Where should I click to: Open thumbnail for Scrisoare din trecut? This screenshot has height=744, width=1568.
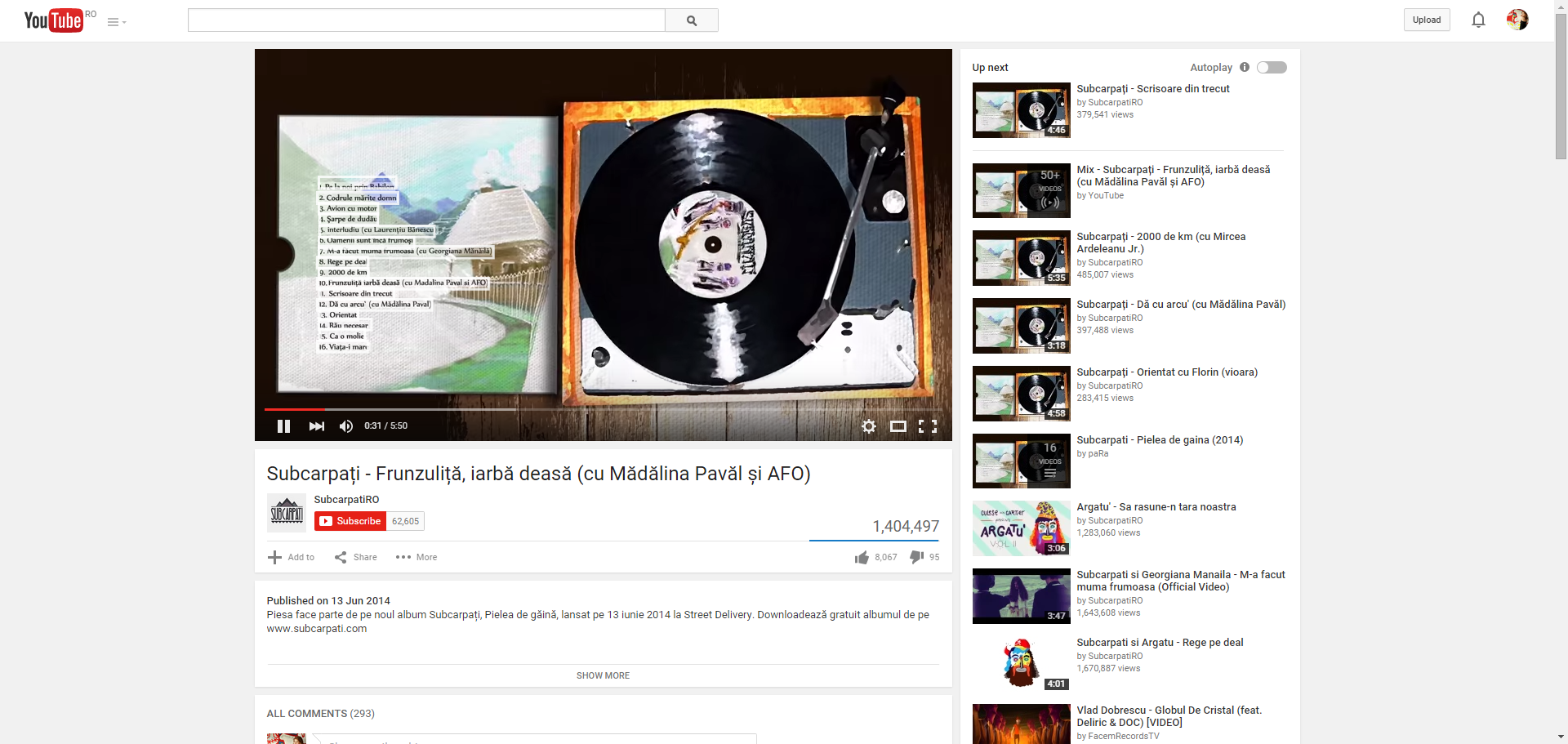coord(1022,110)
